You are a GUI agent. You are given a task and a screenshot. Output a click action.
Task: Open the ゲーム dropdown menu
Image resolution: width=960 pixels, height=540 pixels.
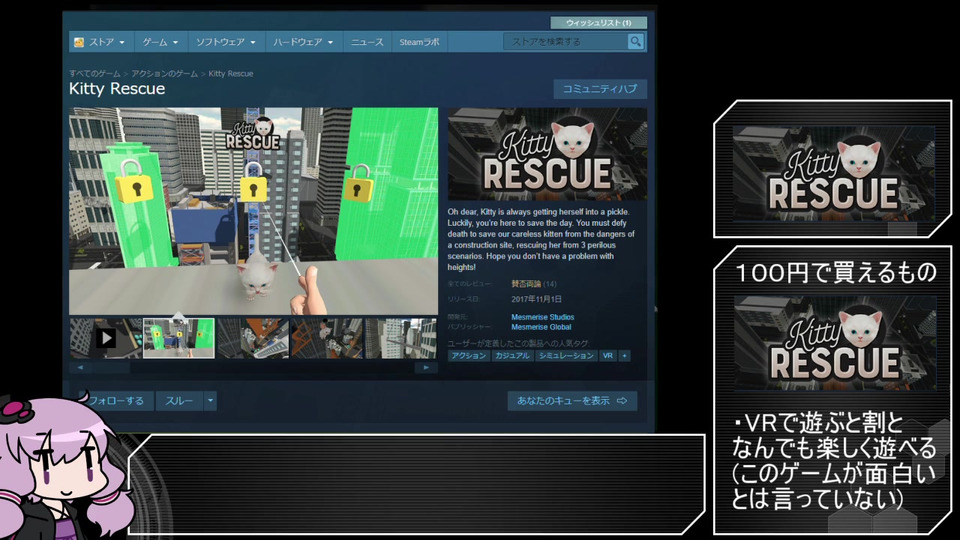click(160, 42)
